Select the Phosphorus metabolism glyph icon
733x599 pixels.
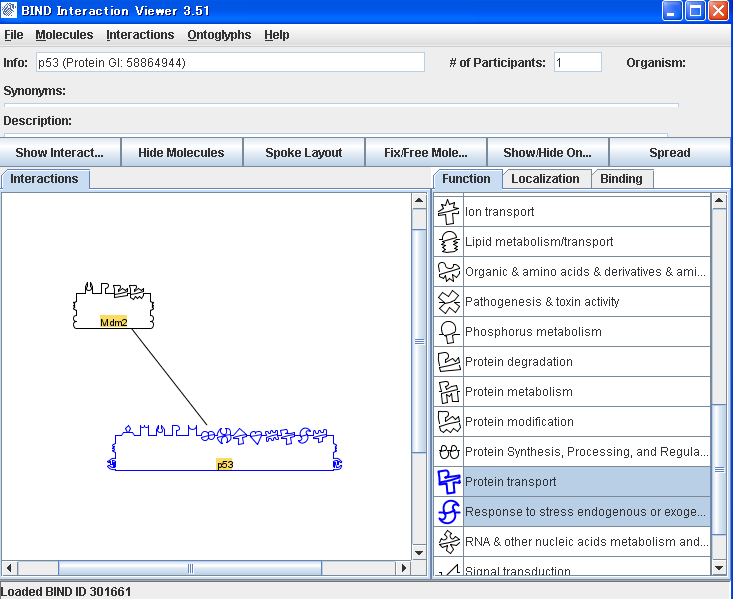pos(448,332)
